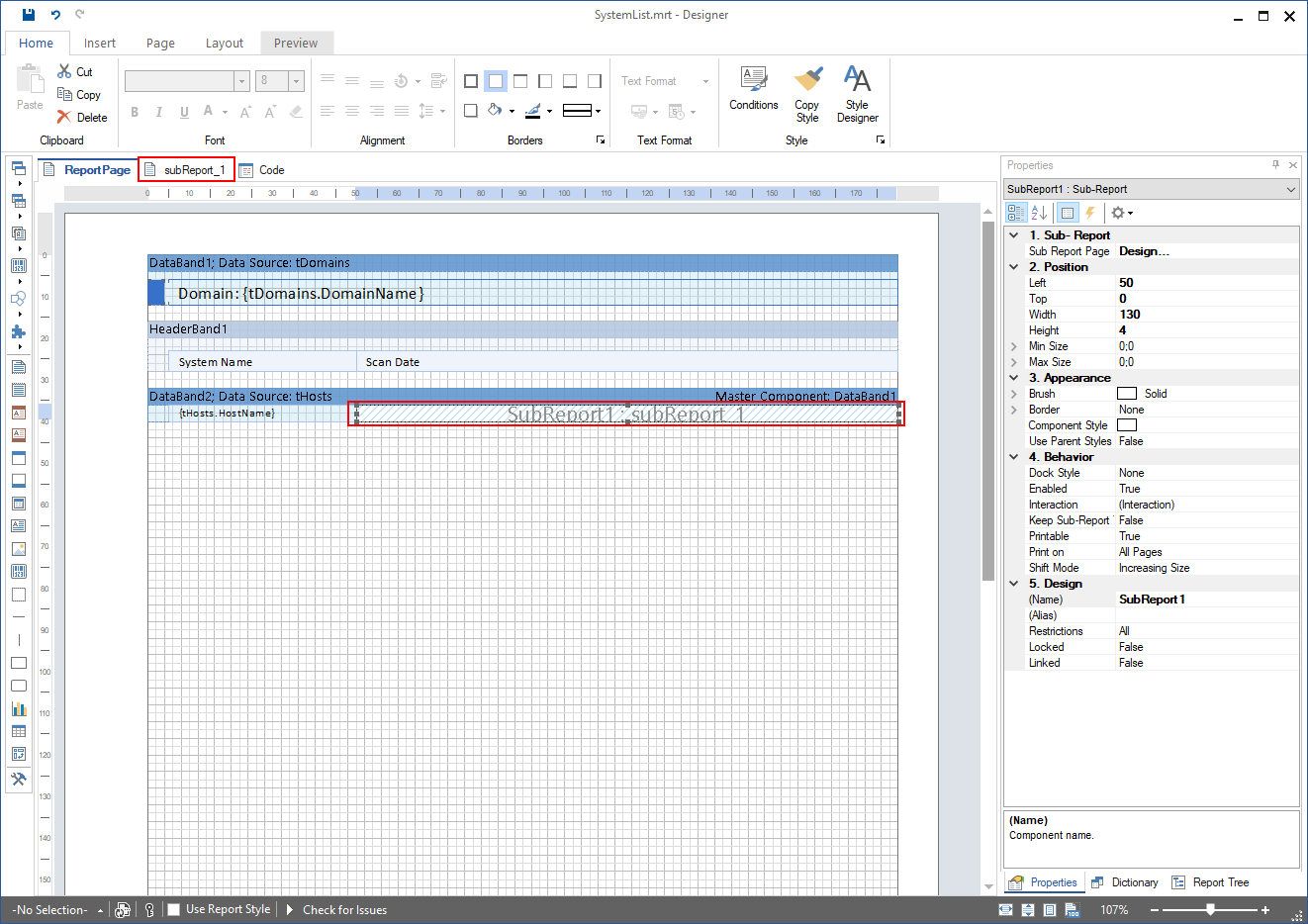Click the All Borders icon
The height and width of the screenshot is (924, 1308).
pos(471,81)
